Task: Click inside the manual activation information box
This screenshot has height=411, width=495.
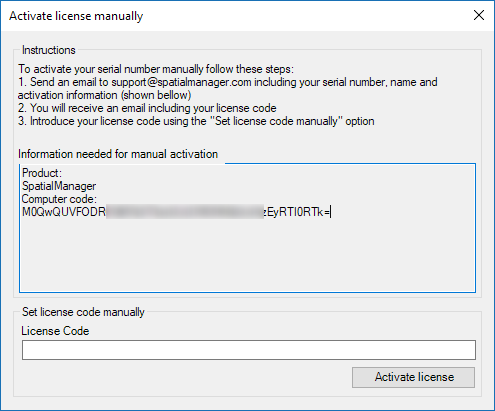Action: (247, 228)
